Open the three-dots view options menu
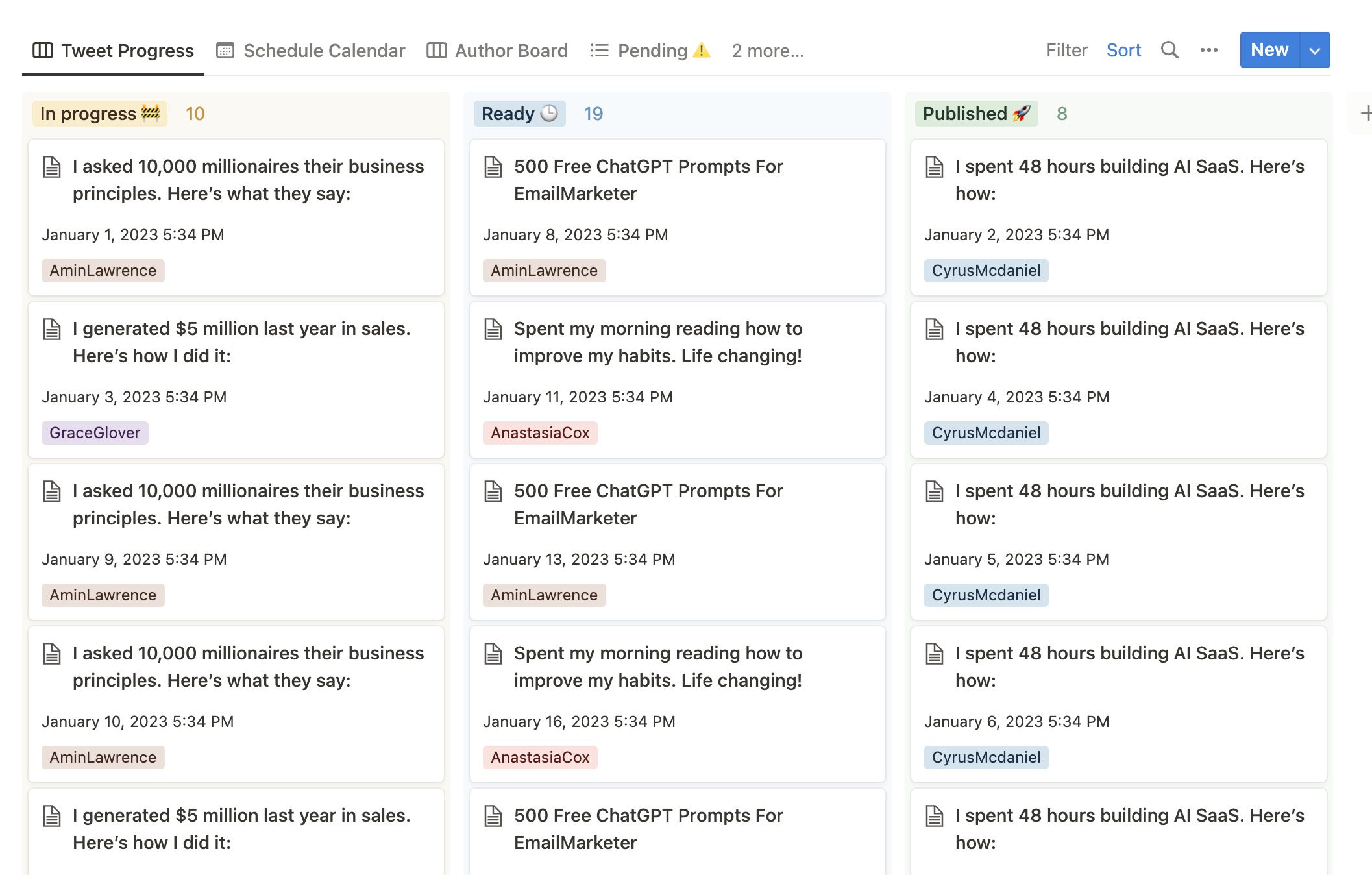 1208,50
